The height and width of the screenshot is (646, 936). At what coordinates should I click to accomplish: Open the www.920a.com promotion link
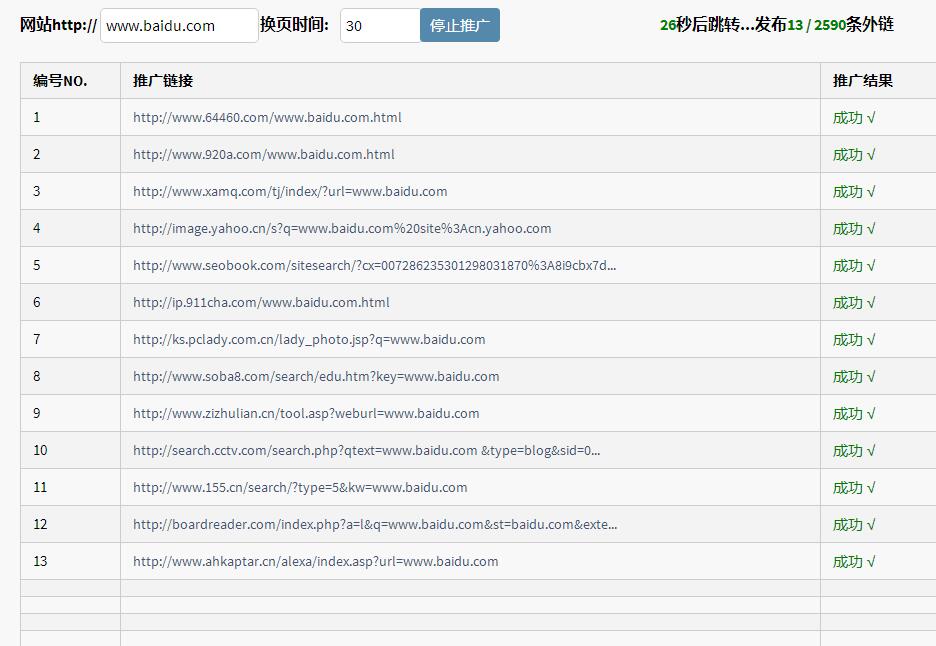[x=263, y=155]
